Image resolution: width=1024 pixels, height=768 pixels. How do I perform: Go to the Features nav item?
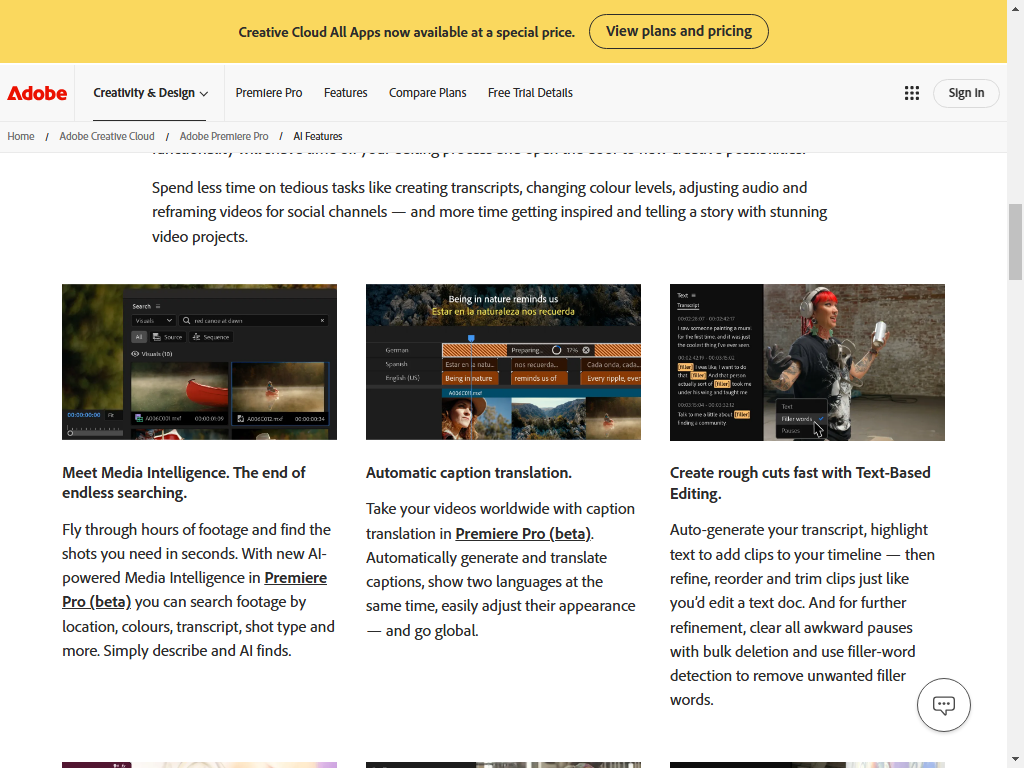[x=345, y=93]
